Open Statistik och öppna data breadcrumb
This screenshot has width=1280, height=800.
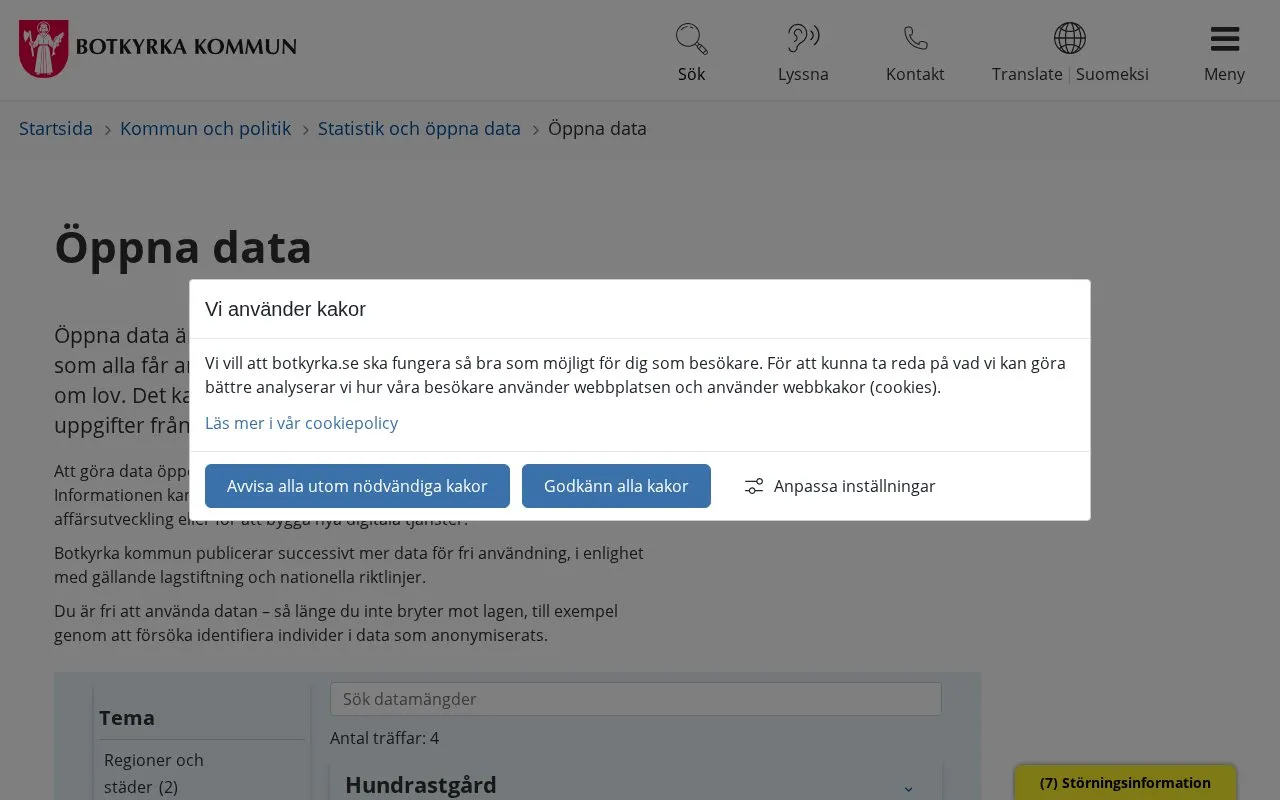coord(419,129)
